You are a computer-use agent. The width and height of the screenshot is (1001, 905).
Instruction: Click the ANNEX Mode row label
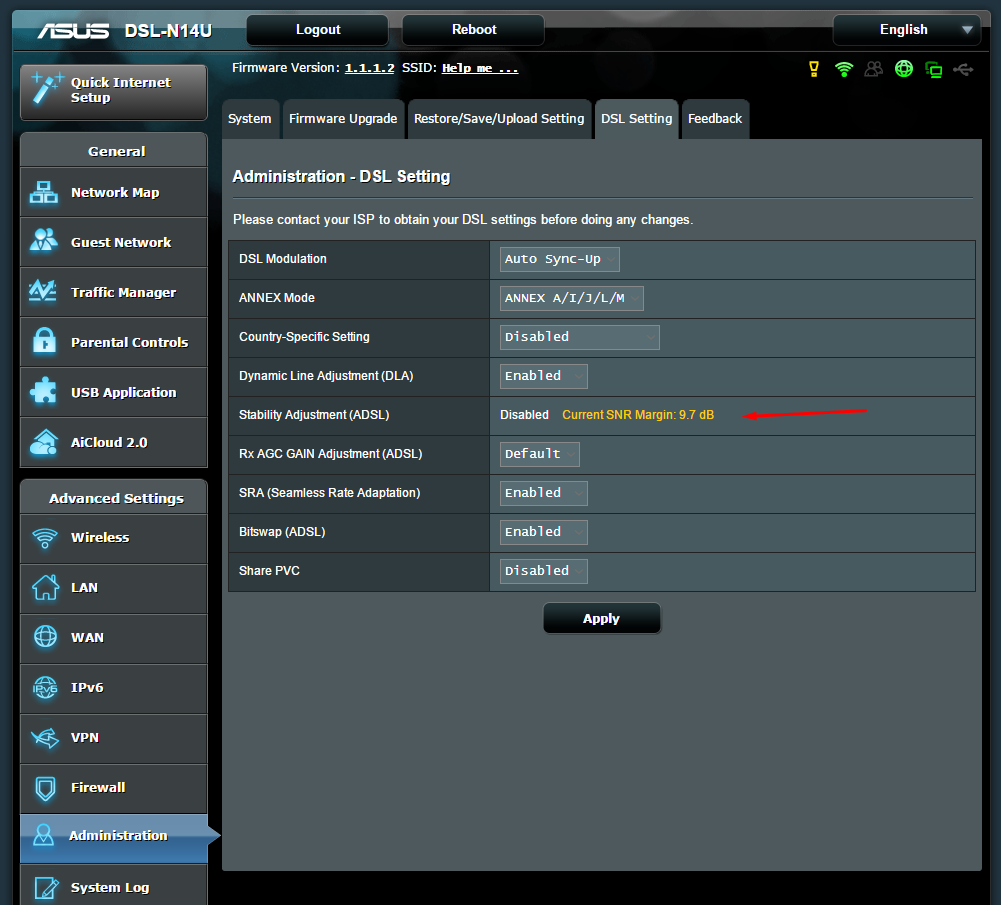[x=277, y=297]
